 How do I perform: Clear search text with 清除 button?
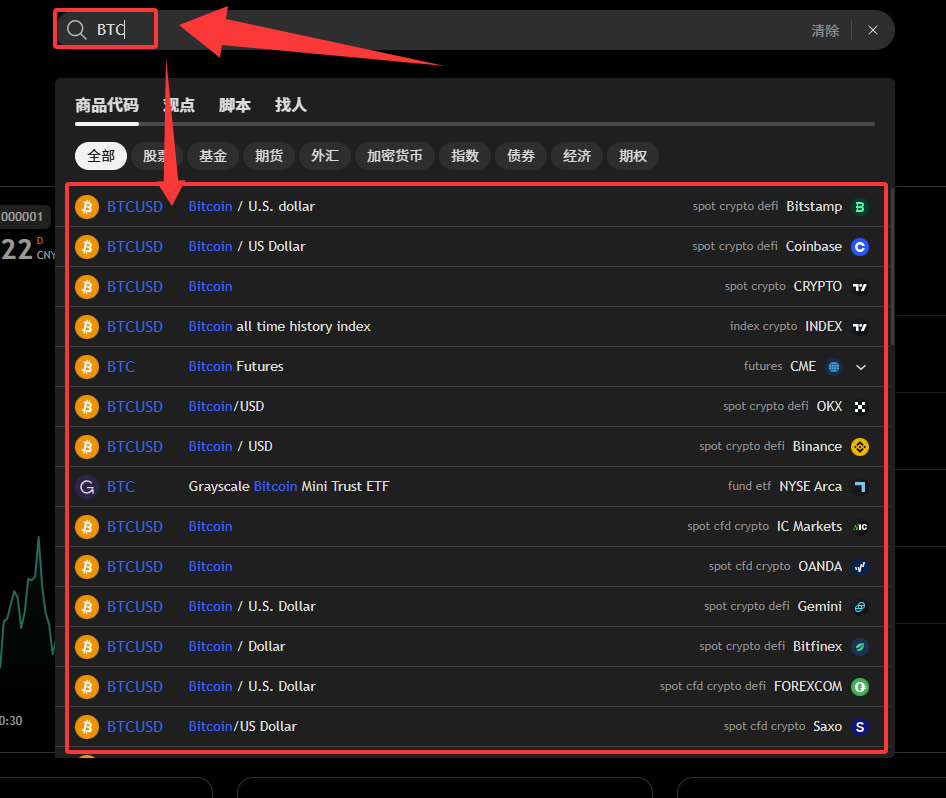coord(825,30)
